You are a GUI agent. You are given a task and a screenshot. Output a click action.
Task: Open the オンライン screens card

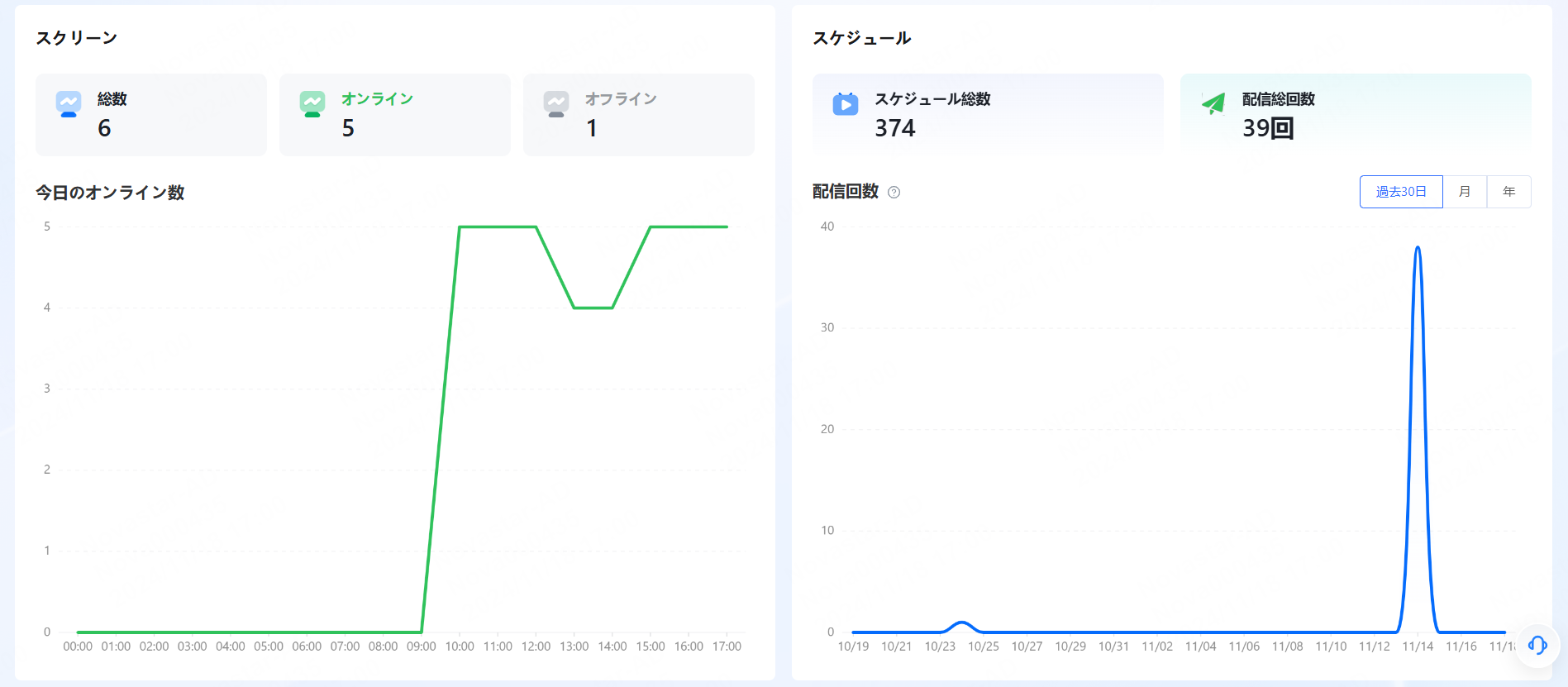395,115
